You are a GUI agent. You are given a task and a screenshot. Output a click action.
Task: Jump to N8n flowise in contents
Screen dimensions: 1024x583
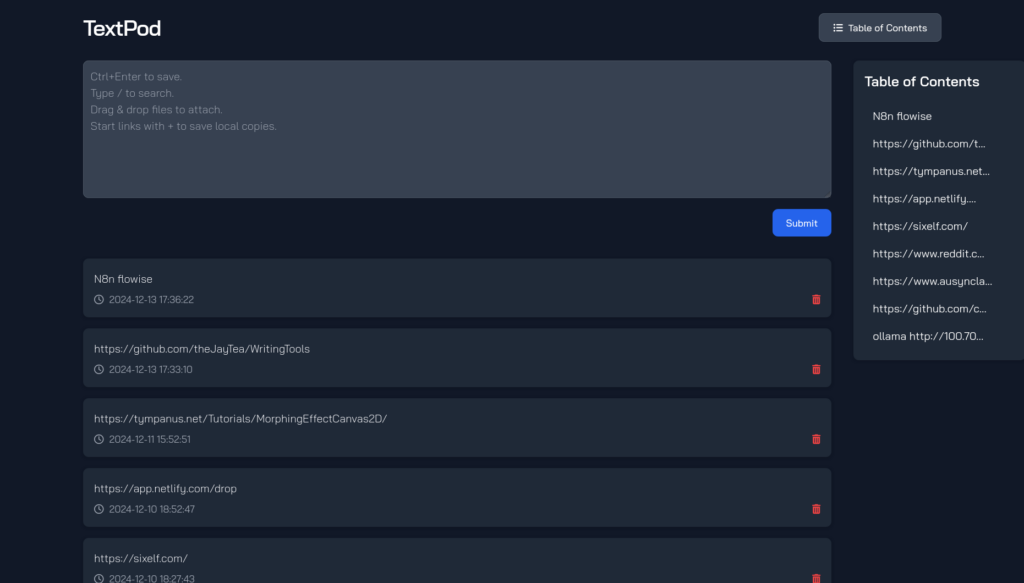tap(902, 116)
